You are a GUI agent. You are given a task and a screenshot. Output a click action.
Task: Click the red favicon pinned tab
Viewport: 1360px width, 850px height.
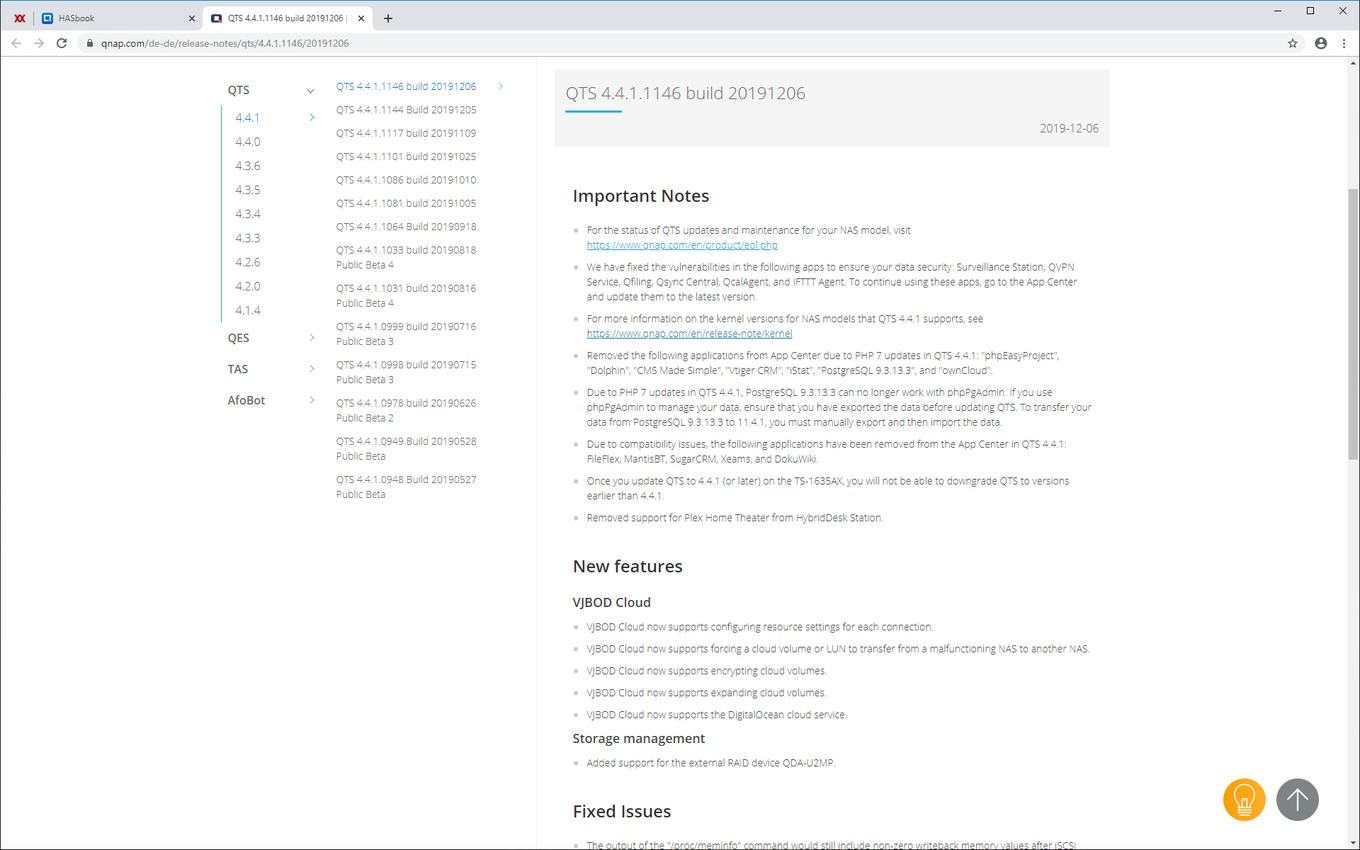pyautogui.click(x=19, y=18)
